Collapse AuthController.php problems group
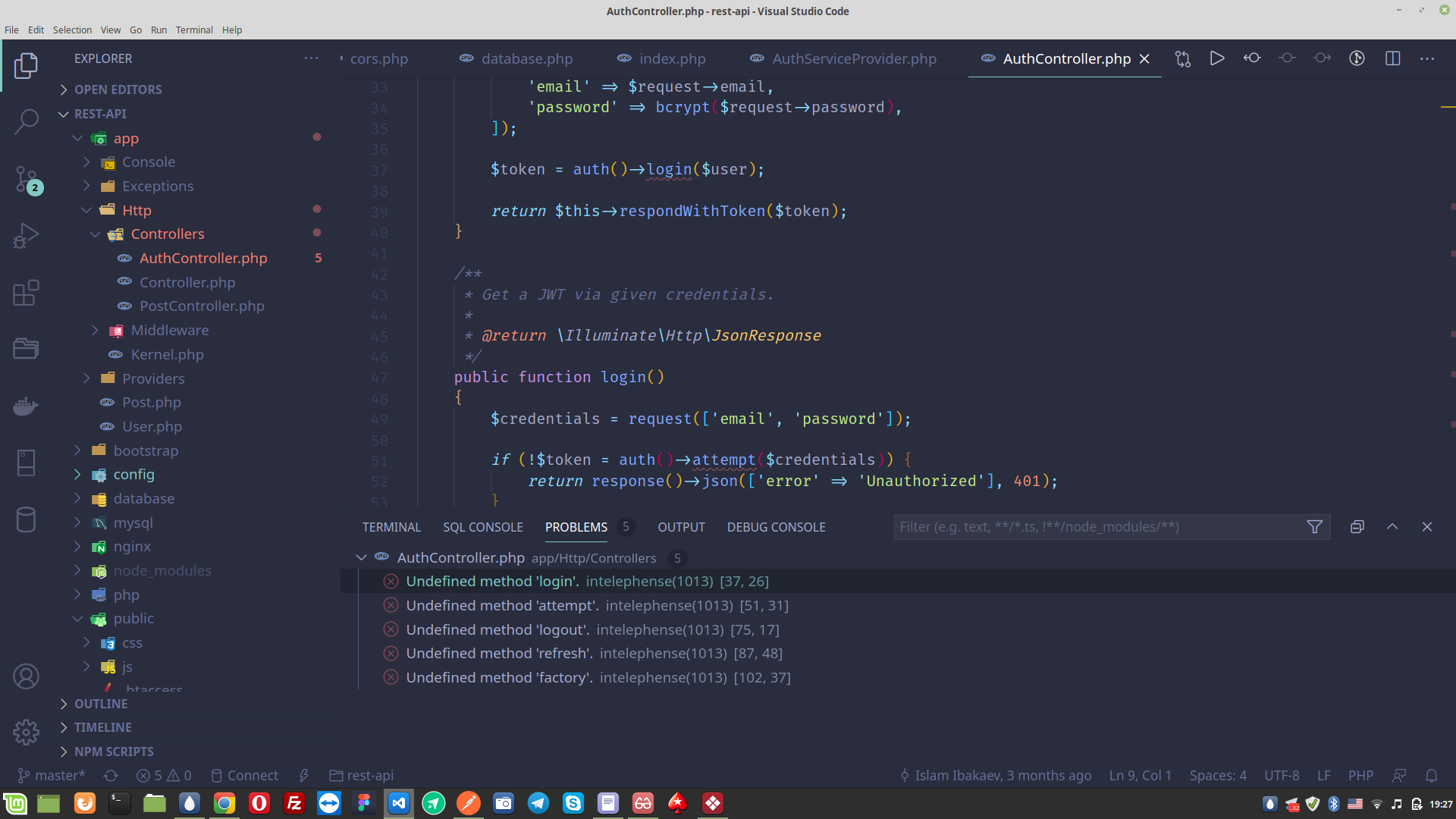The height and width of the screenshot is (819, 1456). (x=362, y=558)
